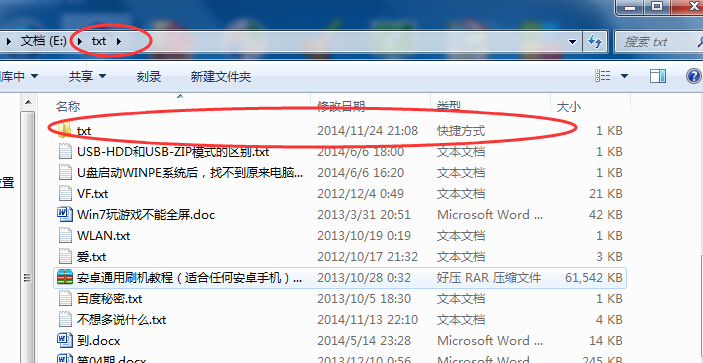
Task: Click the 搜索 txt search field
Action: tap(658, 42)
